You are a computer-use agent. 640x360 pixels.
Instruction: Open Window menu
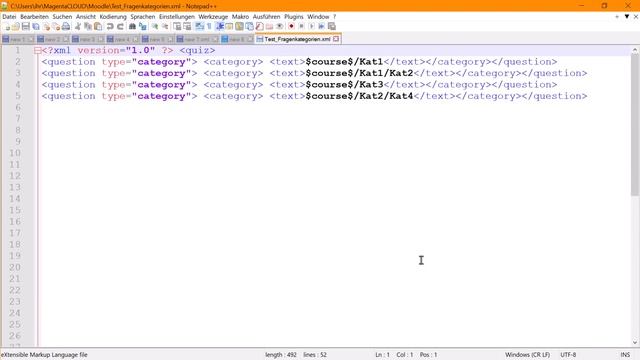pos(318,17)
